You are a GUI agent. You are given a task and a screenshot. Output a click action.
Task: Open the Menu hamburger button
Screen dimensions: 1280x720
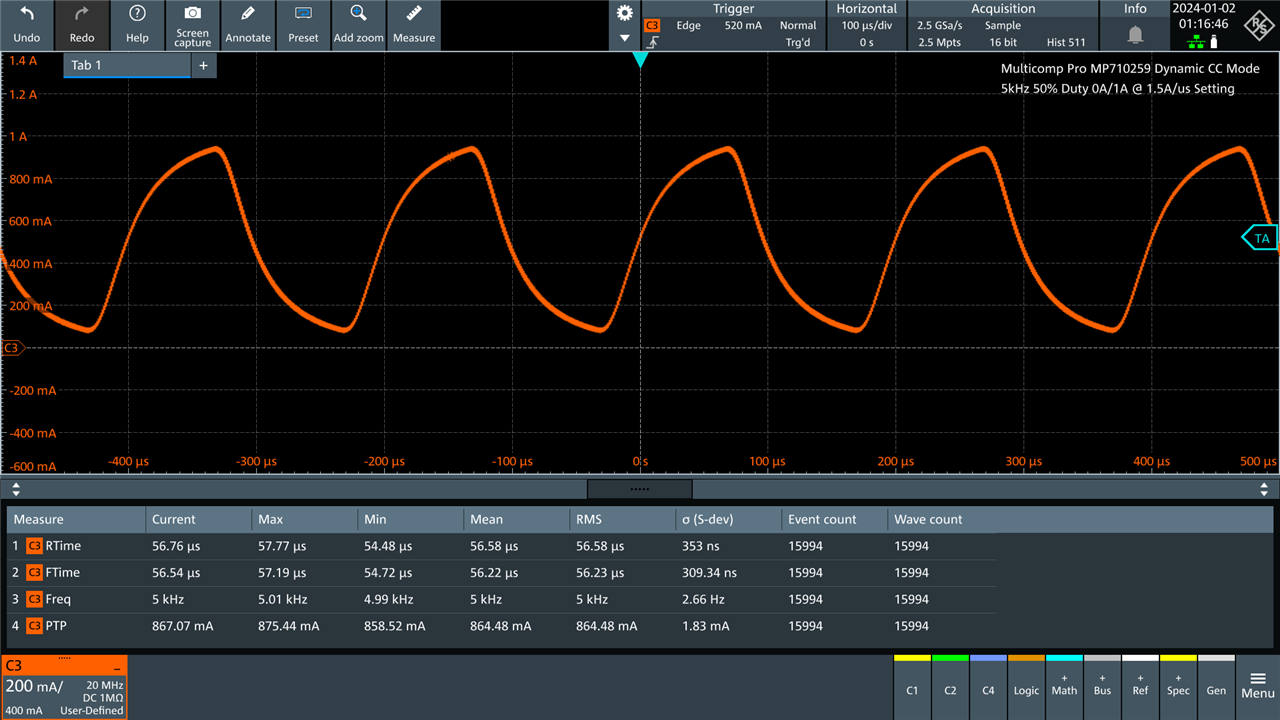(x=1258, y=685)
